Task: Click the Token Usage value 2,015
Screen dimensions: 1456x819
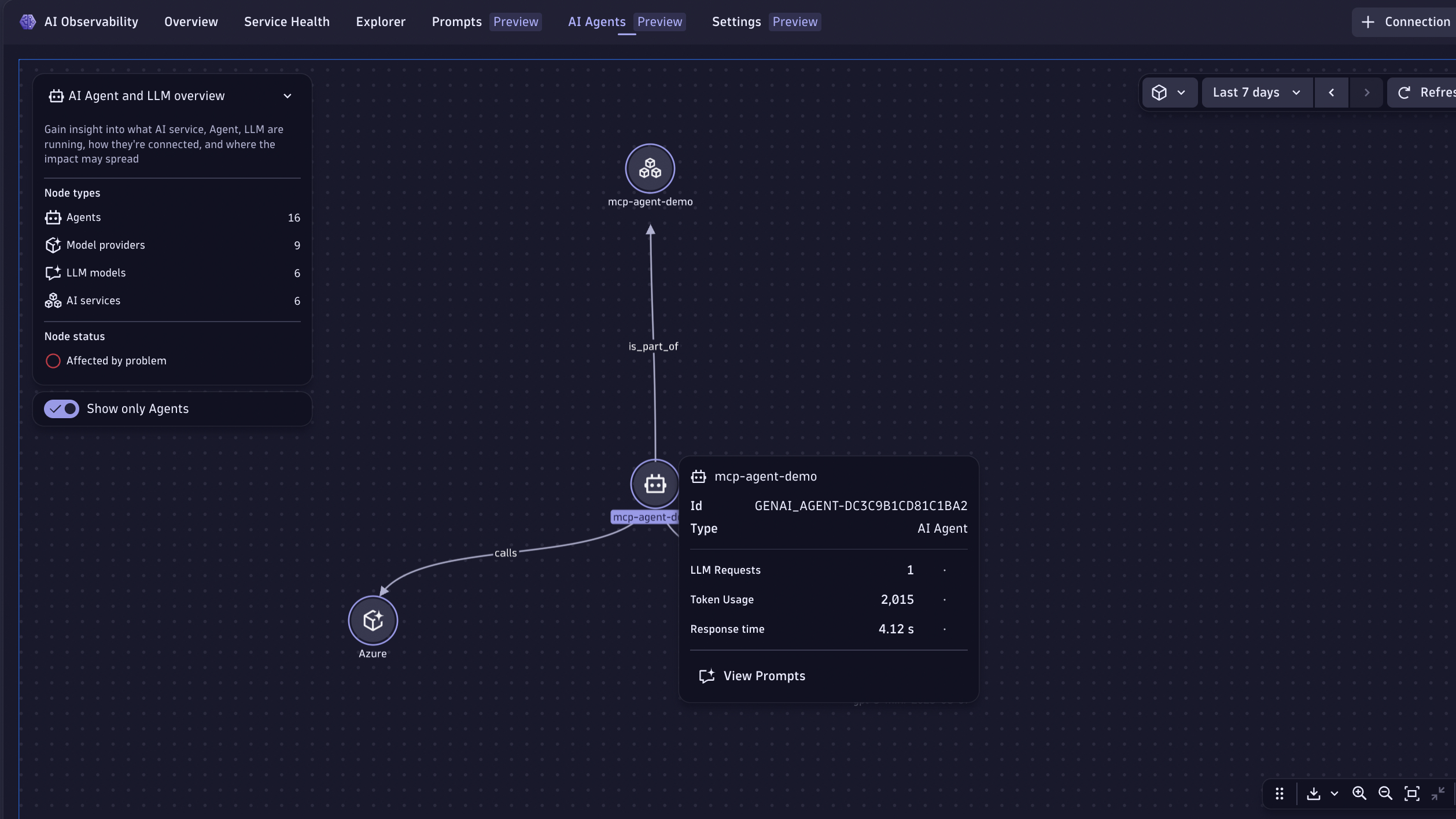Action: (897, 600)
